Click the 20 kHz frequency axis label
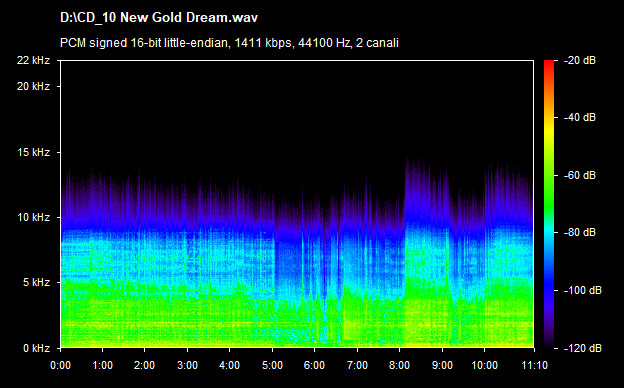Image resolution: width=624 pixels, height=388 pixels. 33,86
